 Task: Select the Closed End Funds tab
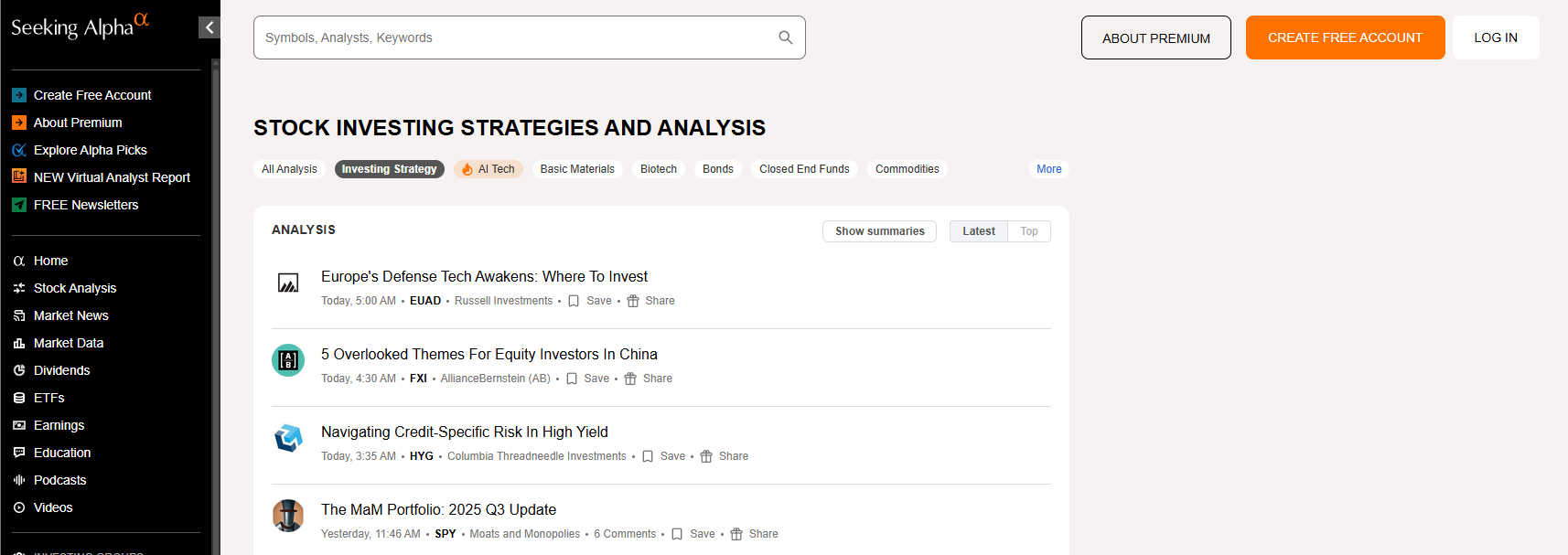click(804, 169)
